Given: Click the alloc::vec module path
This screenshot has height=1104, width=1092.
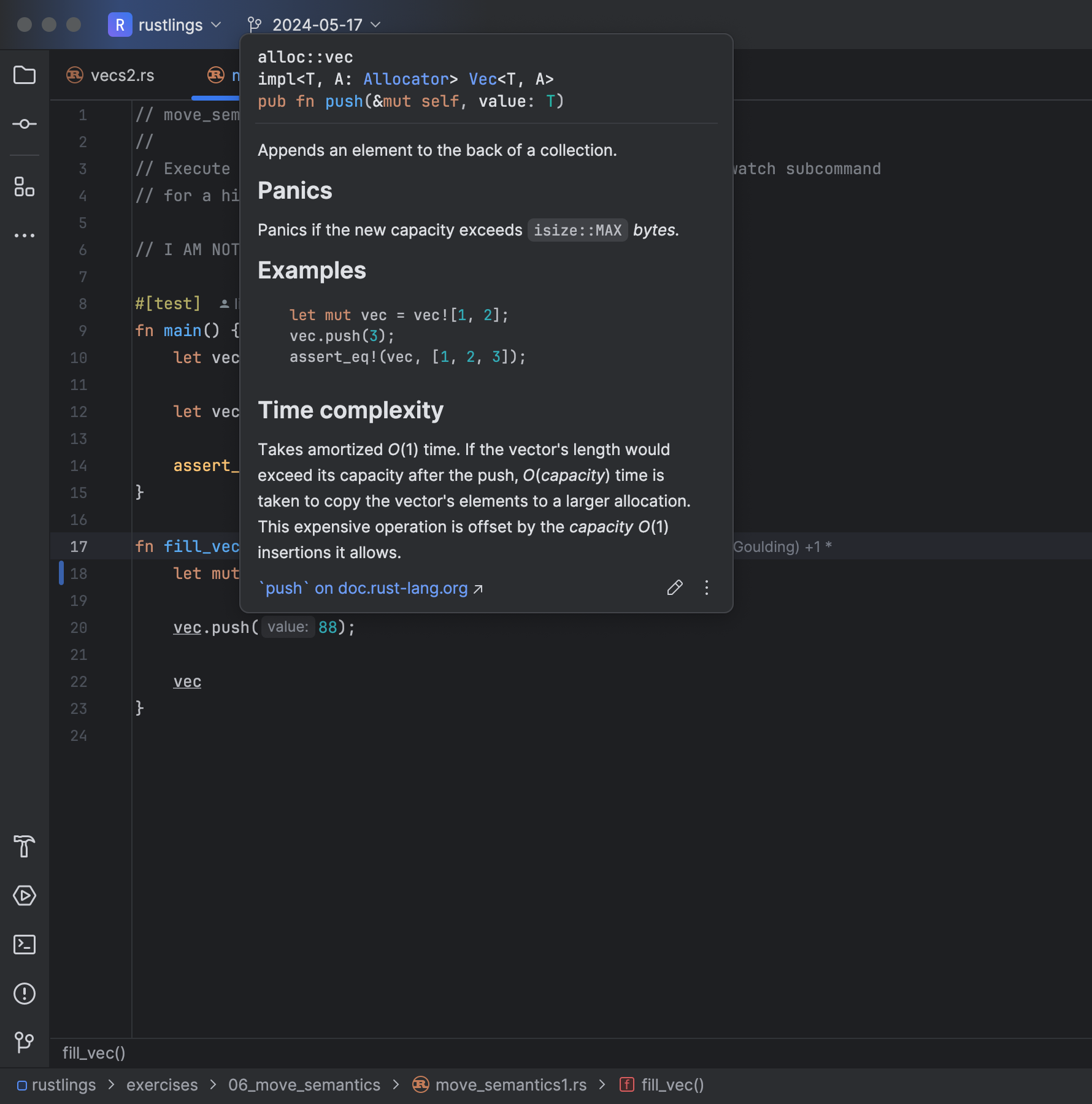Looking at the screenshot, I should (x=305, y=57).
